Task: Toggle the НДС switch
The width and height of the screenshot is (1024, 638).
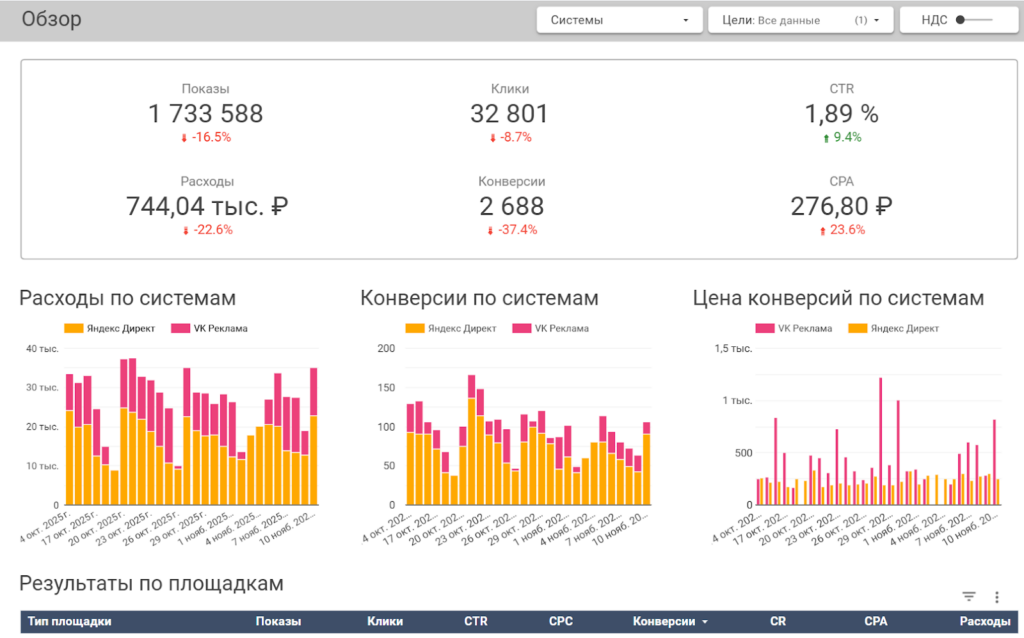Action: pyautogui.click(x=962, y=19)
